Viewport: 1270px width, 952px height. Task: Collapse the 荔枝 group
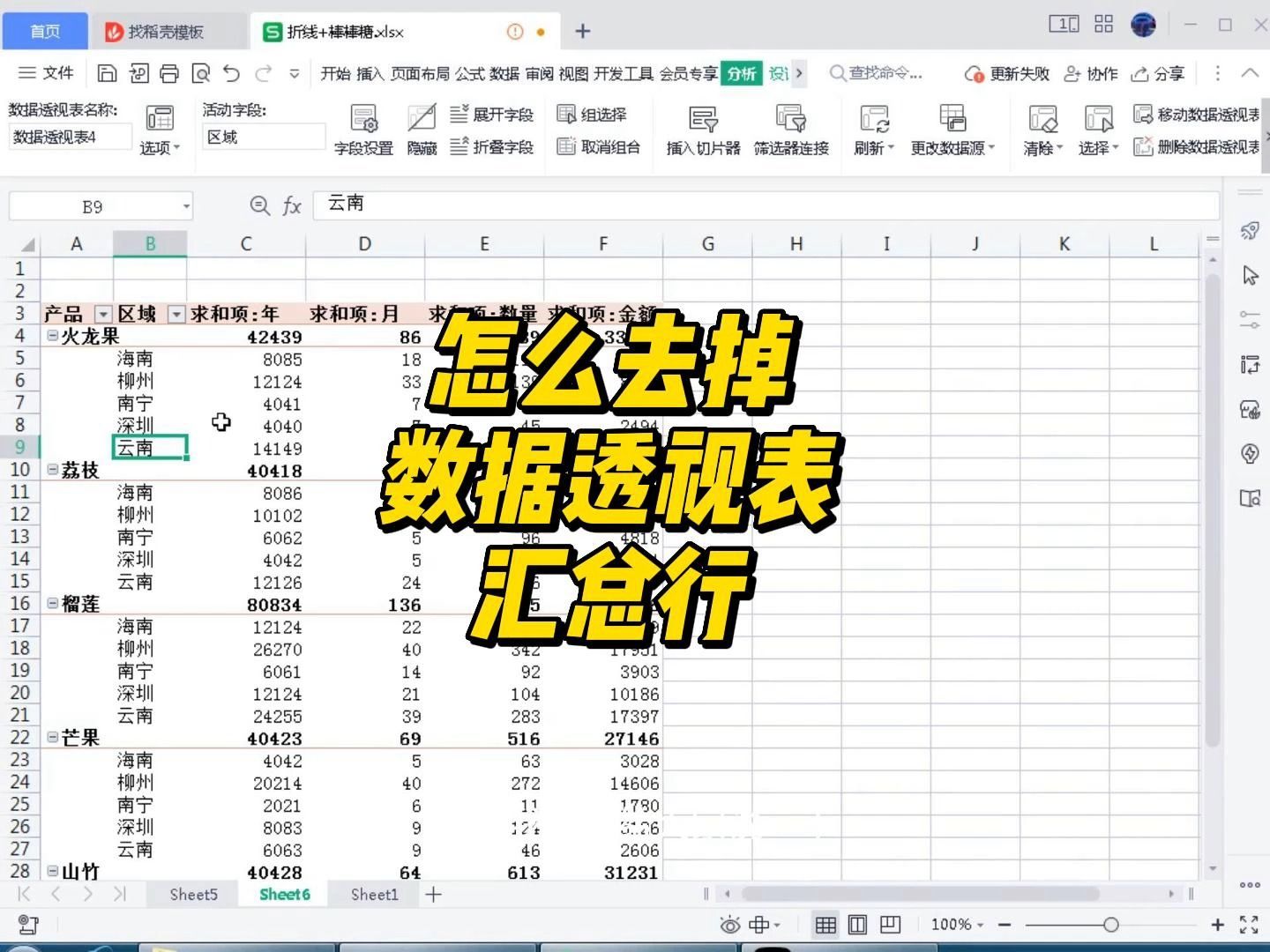click(x=53, y=470)
